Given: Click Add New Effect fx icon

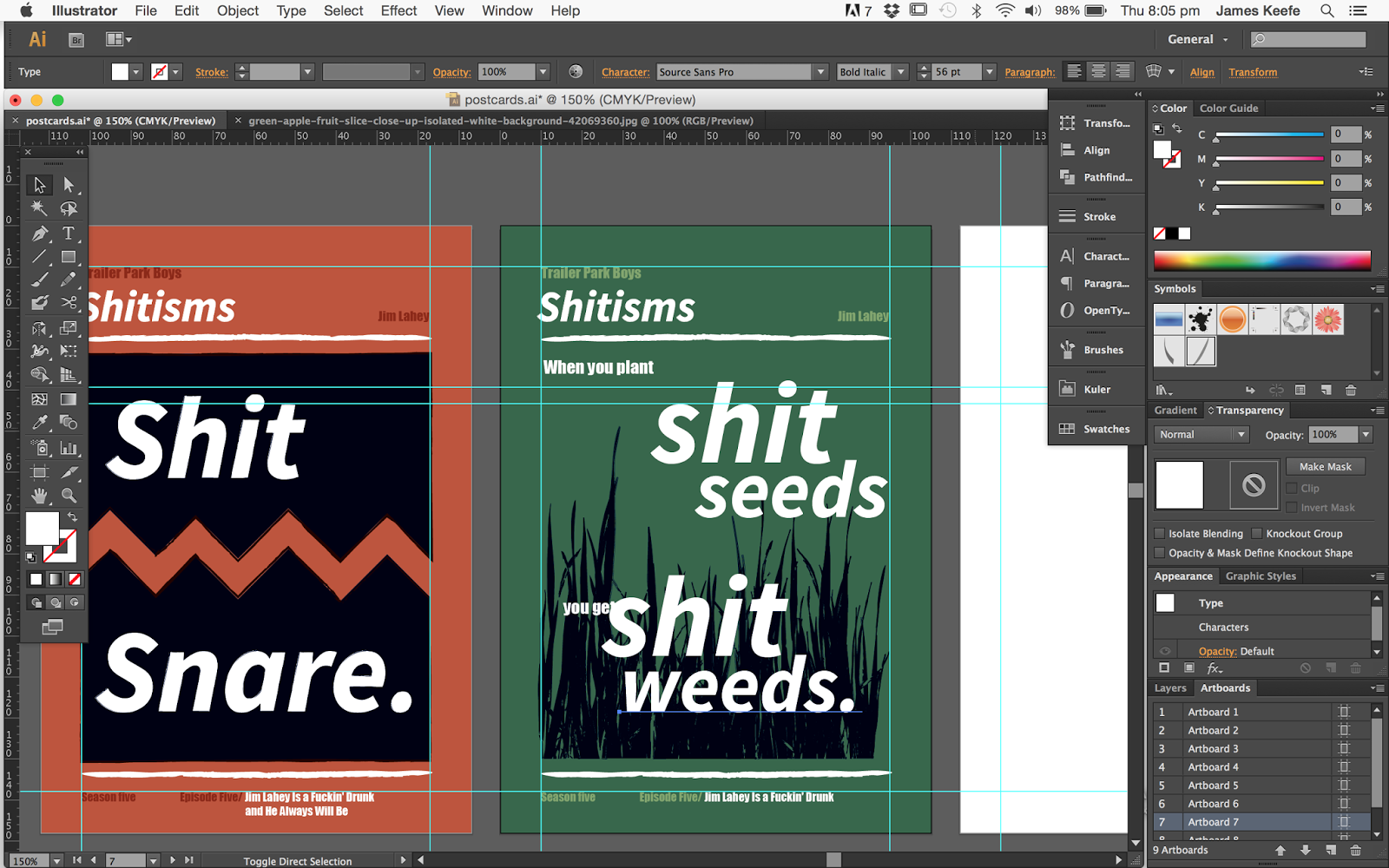Looking at the screenshot, I should tap(1215, 668).
